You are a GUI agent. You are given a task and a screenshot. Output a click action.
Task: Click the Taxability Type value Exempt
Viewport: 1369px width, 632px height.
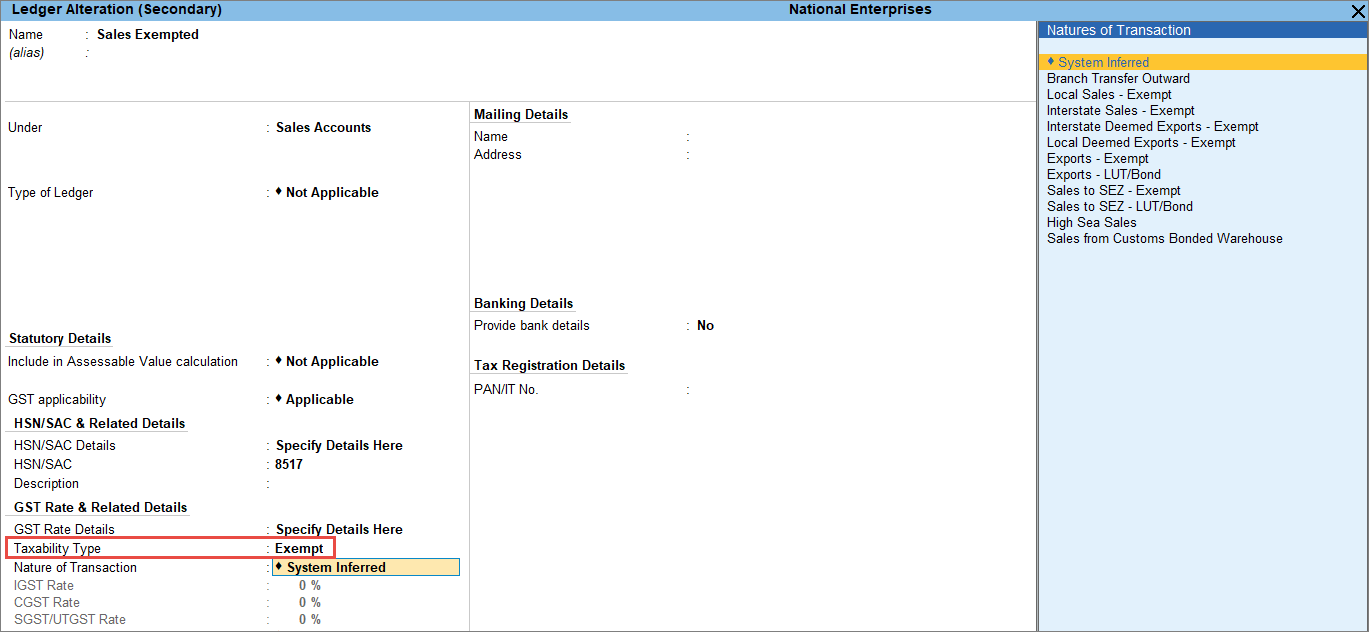(299, 548)
